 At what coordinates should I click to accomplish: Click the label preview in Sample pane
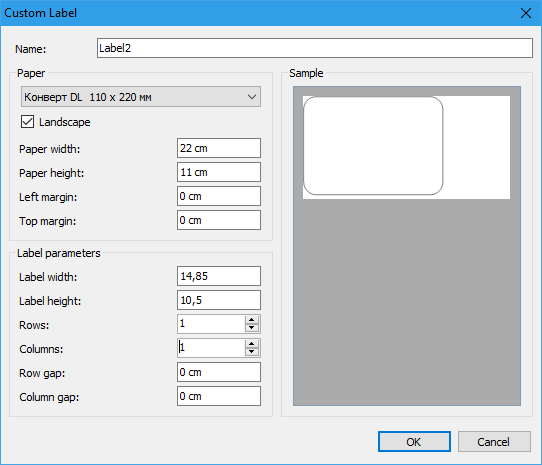pos(373,146)
